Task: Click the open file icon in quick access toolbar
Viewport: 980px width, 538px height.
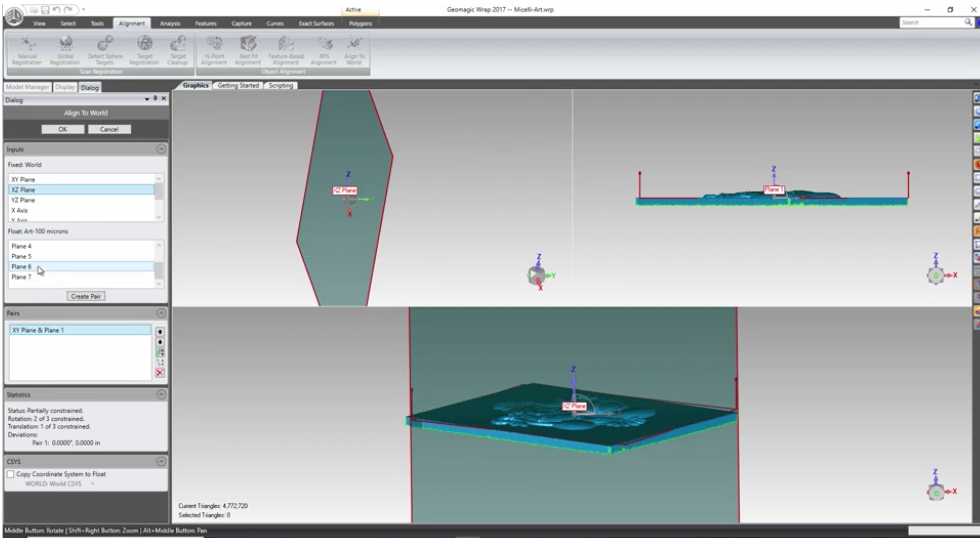Action: click(x=34, y=10)
